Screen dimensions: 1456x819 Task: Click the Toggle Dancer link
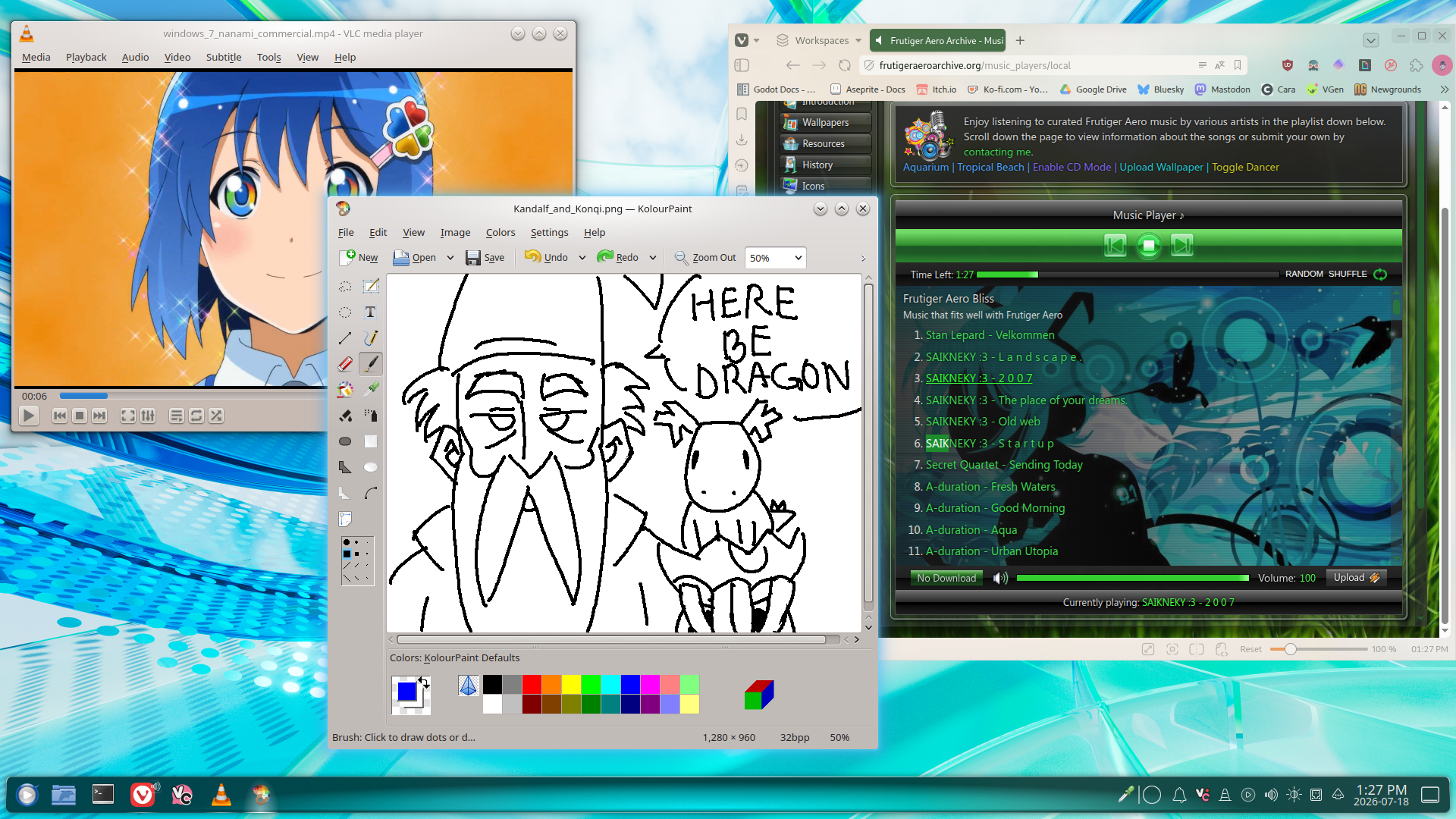(x=1245, y=168)
